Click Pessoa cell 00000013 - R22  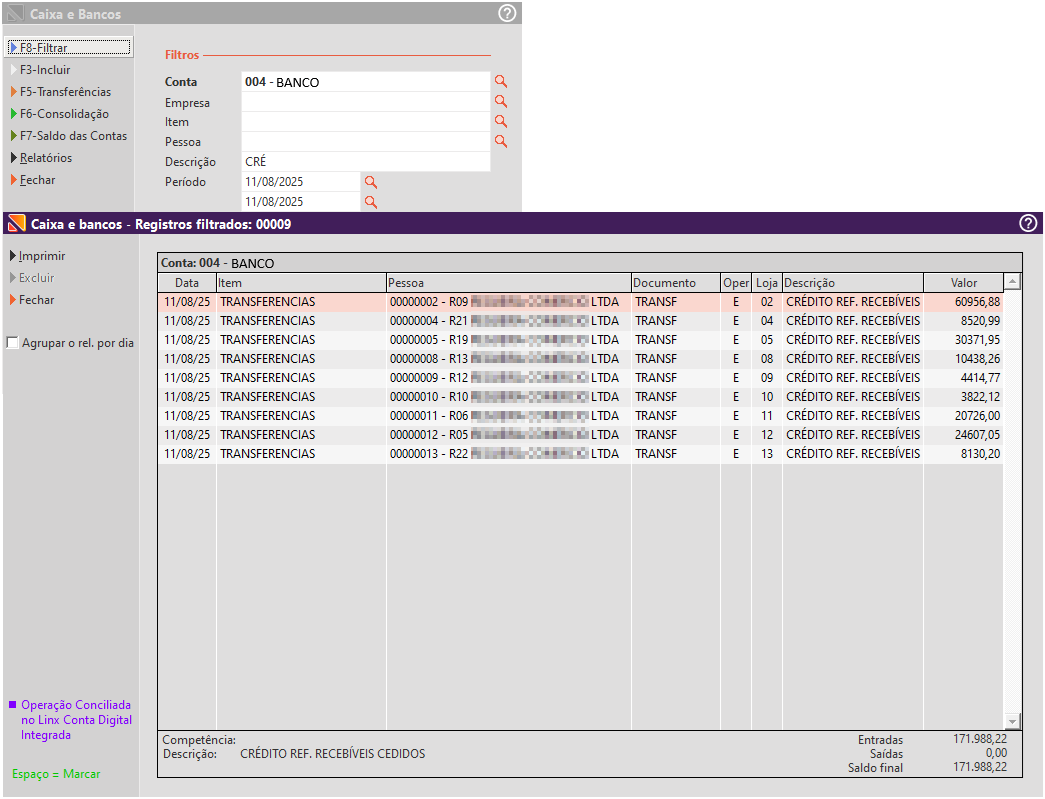point(509,454)
